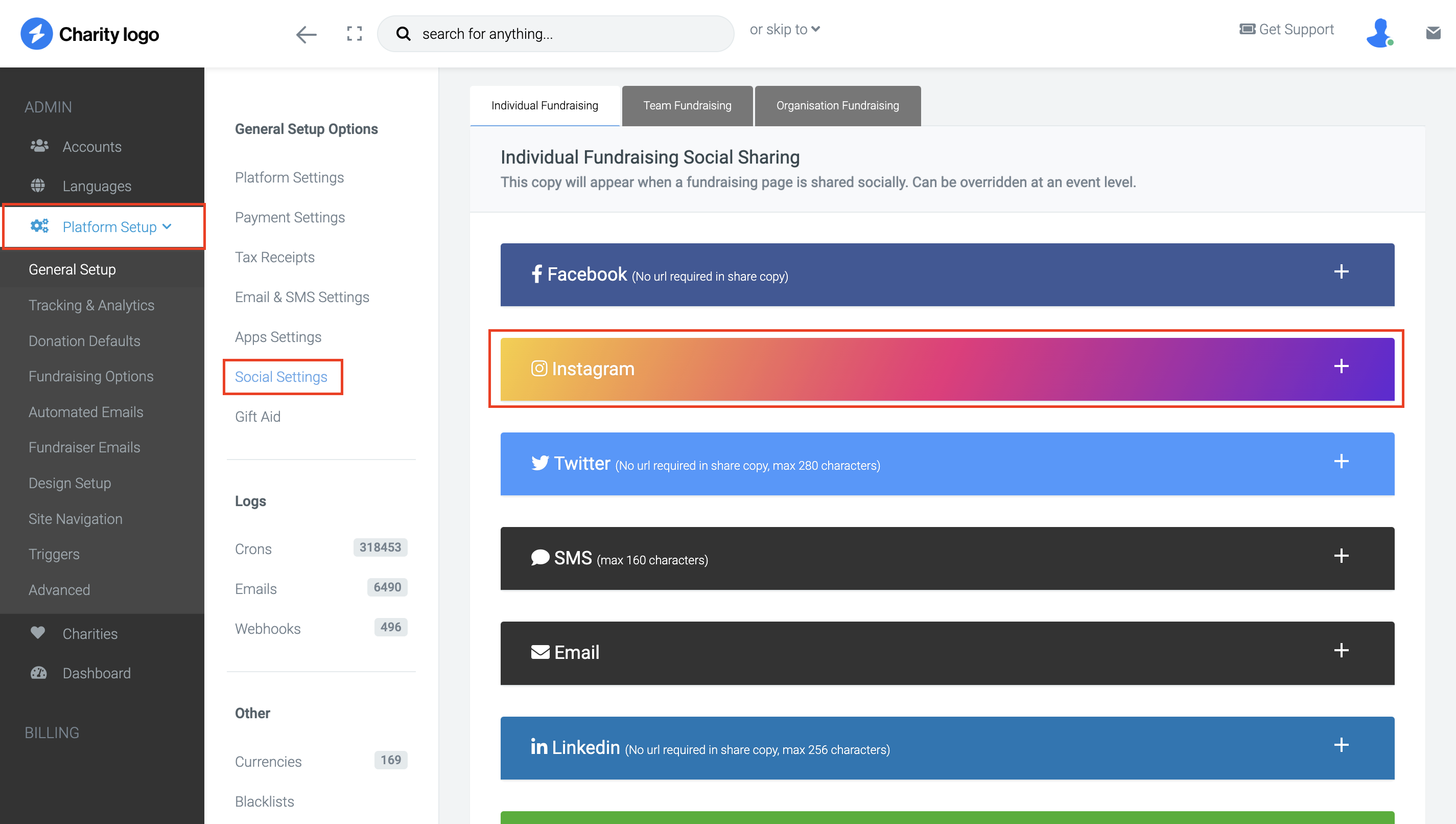This screenshot has width=1456, height=824.
Task: Open the user profile avatar
Action: (x=1379, y=33)
